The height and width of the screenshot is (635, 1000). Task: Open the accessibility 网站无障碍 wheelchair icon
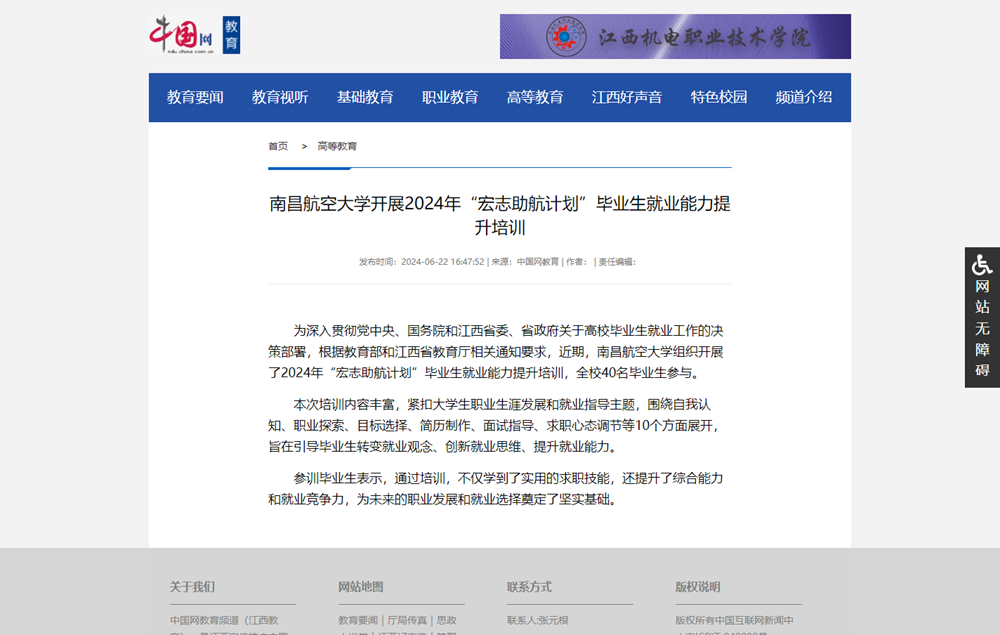tap(981, 266)
